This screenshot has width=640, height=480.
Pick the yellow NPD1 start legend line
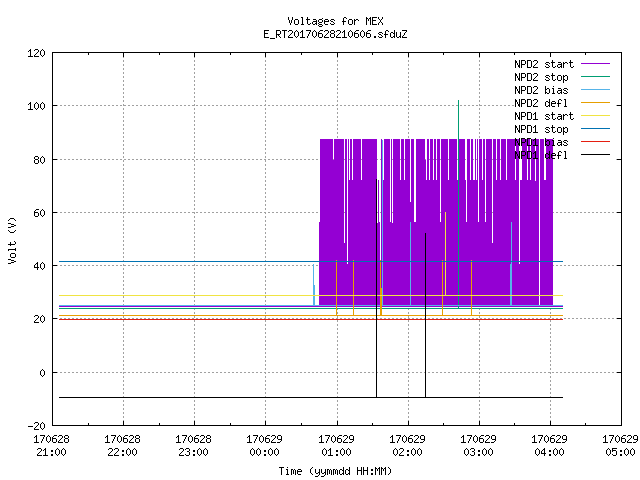click(x=595, y=116)
